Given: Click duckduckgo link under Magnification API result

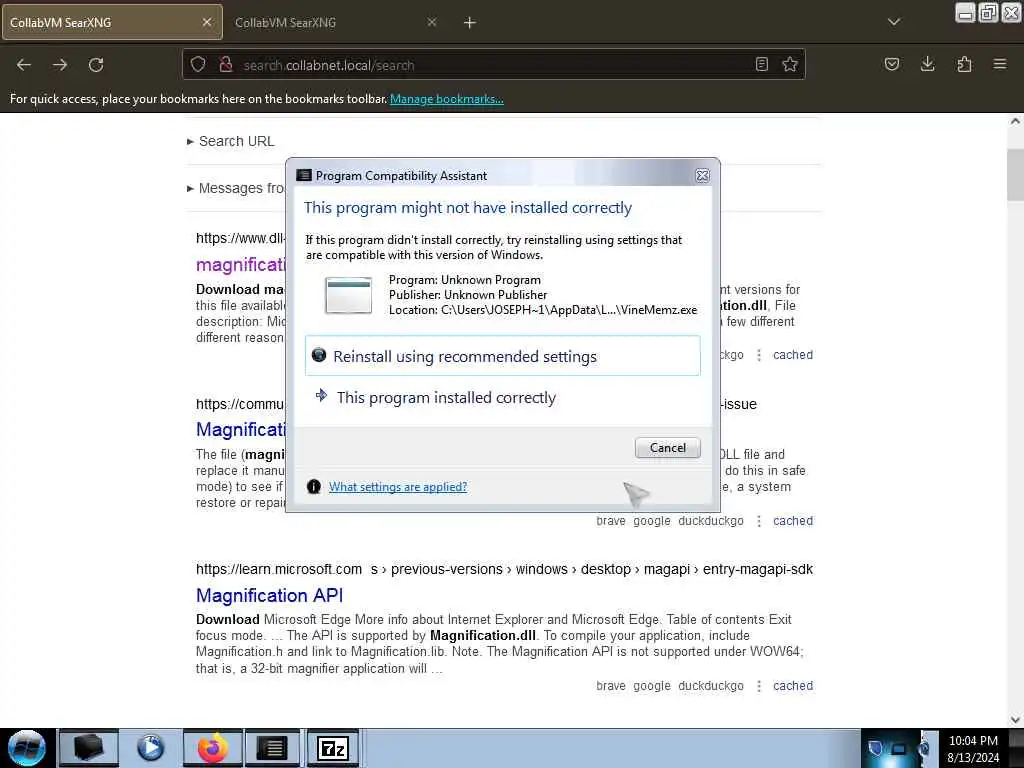Looking at the screenshot, I should 711,686.
